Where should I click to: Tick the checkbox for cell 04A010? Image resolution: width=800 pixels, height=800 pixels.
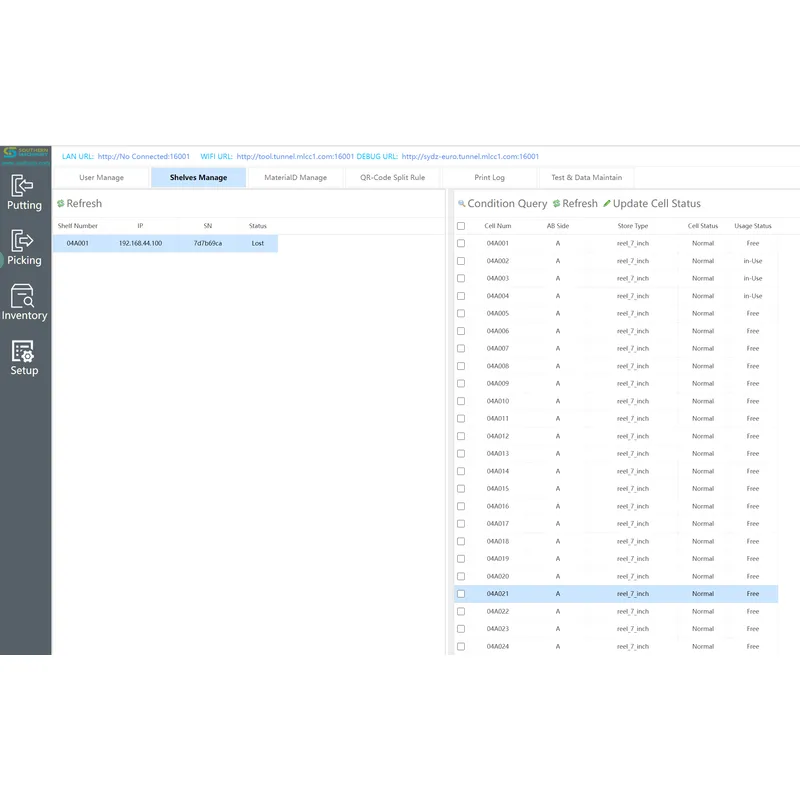(x=461, y=401)
